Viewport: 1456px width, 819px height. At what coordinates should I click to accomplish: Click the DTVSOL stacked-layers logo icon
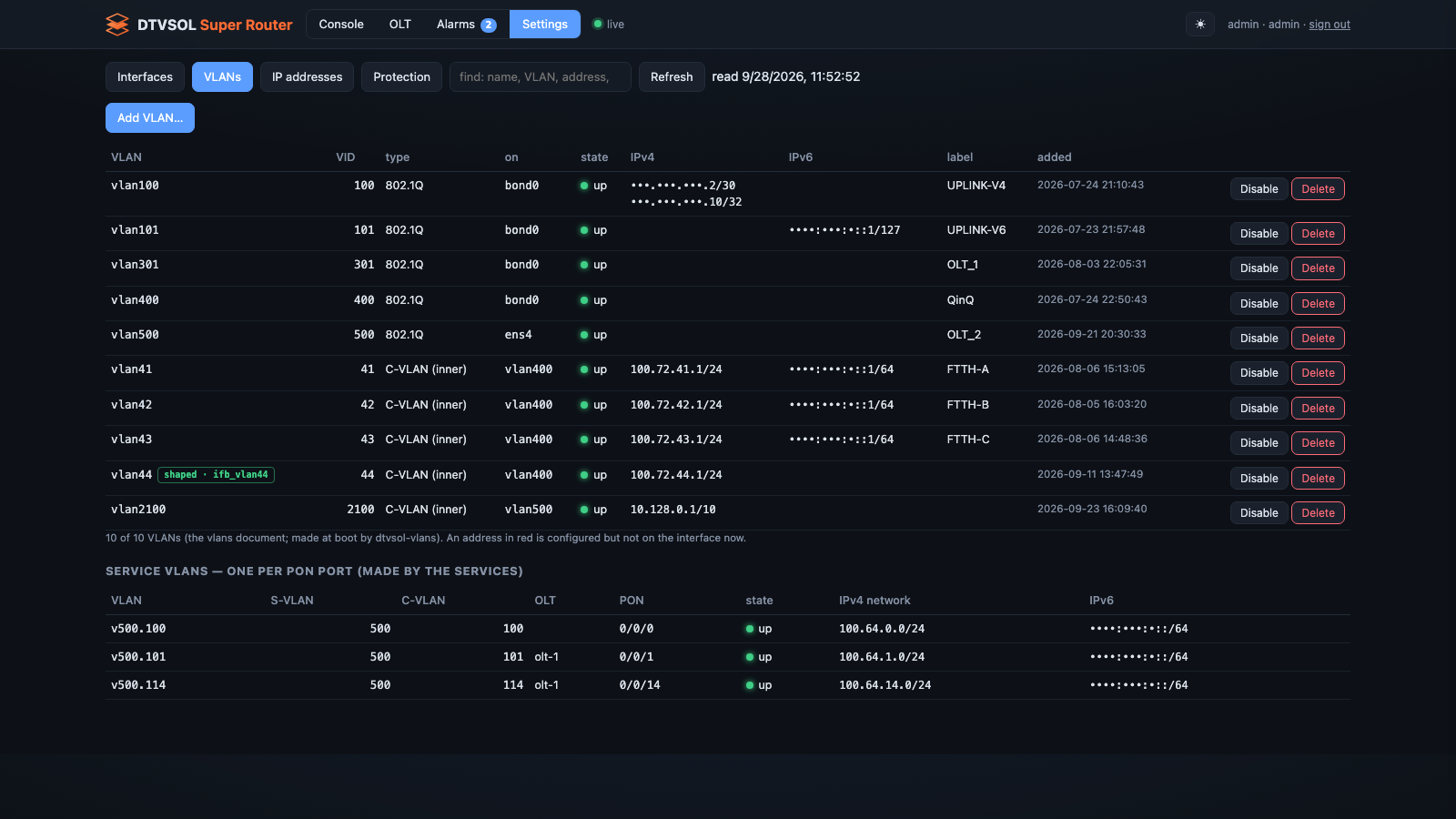(x=117, y=25)
